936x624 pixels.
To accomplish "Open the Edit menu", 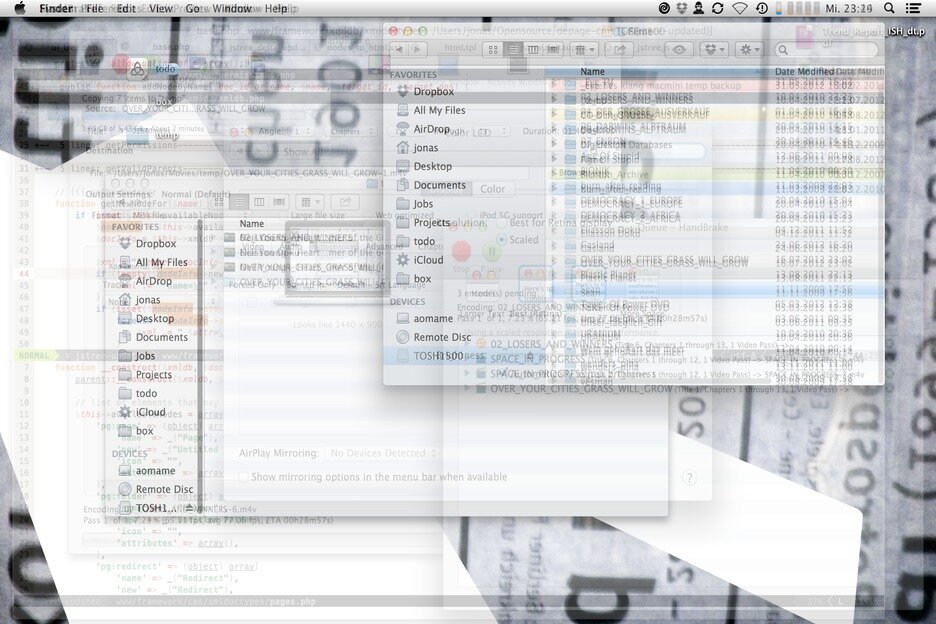I will tap(126, 8).
